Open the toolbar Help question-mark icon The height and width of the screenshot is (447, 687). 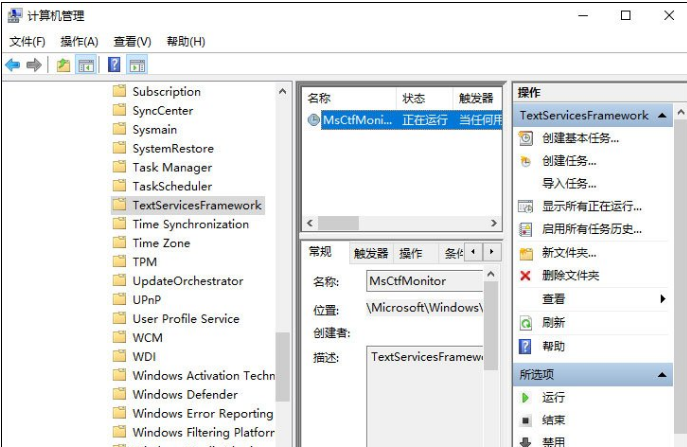[x=114, y=65]
